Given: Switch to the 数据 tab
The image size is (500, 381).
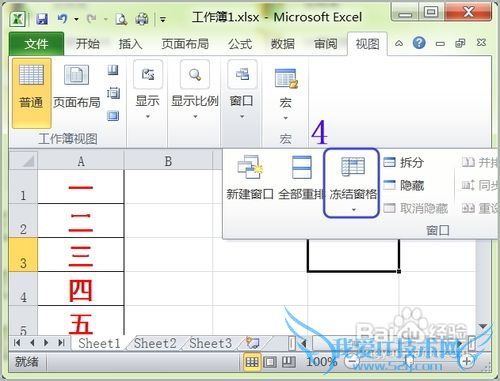Looking at the screenshot, I should (282, 44).
